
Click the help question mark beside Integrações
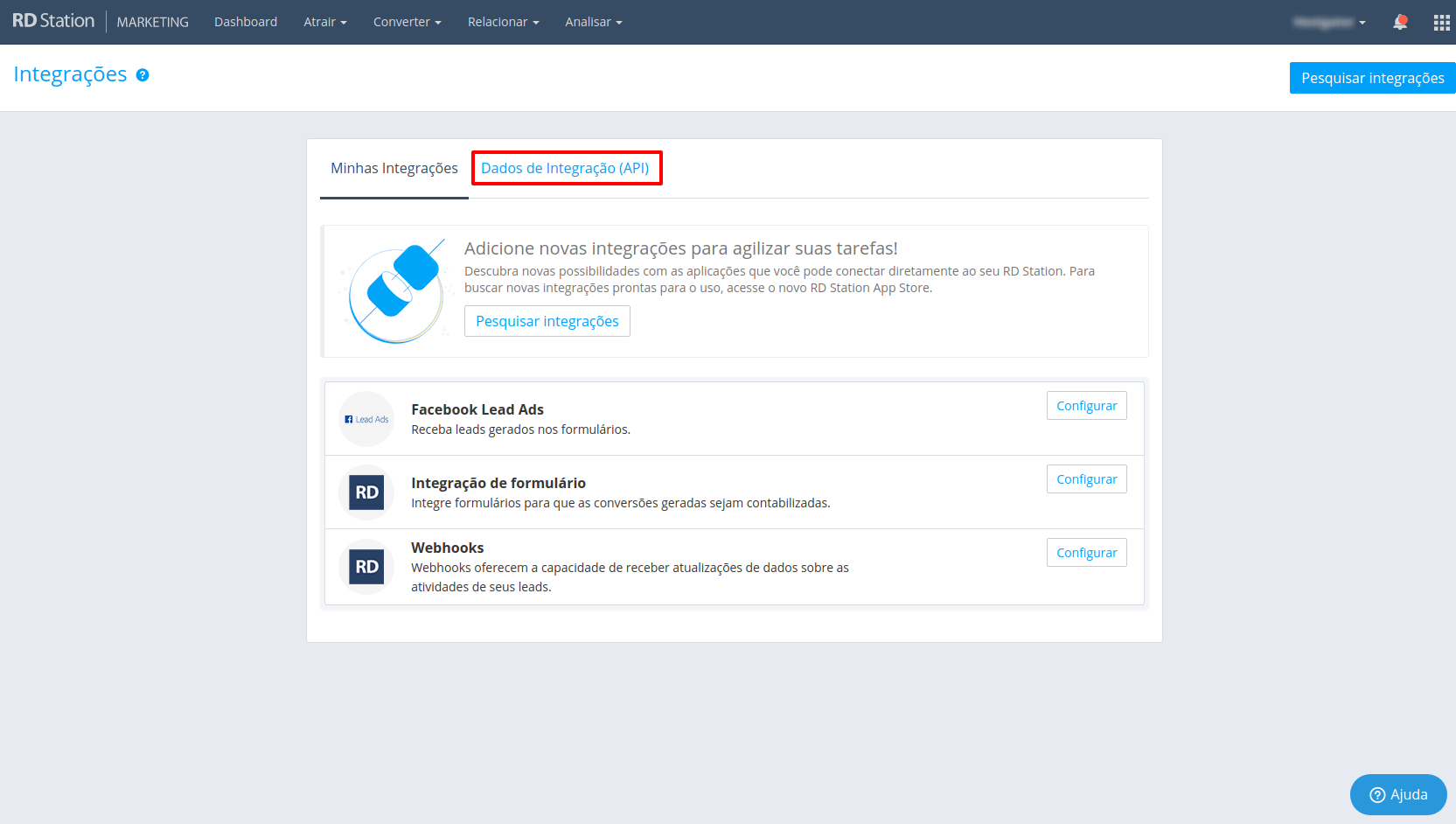tap(143, 75)
